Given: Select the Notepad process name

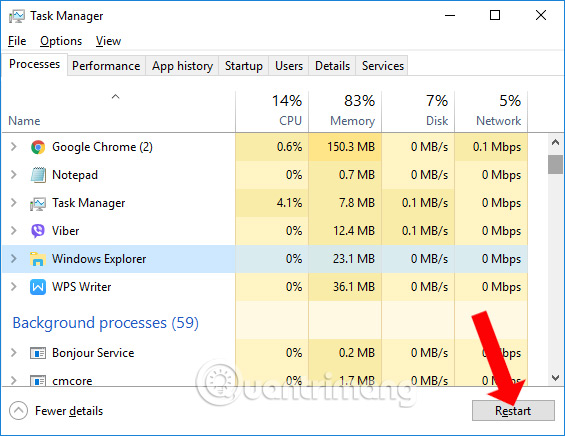Looking at the screenshot, I should [75, 175].
